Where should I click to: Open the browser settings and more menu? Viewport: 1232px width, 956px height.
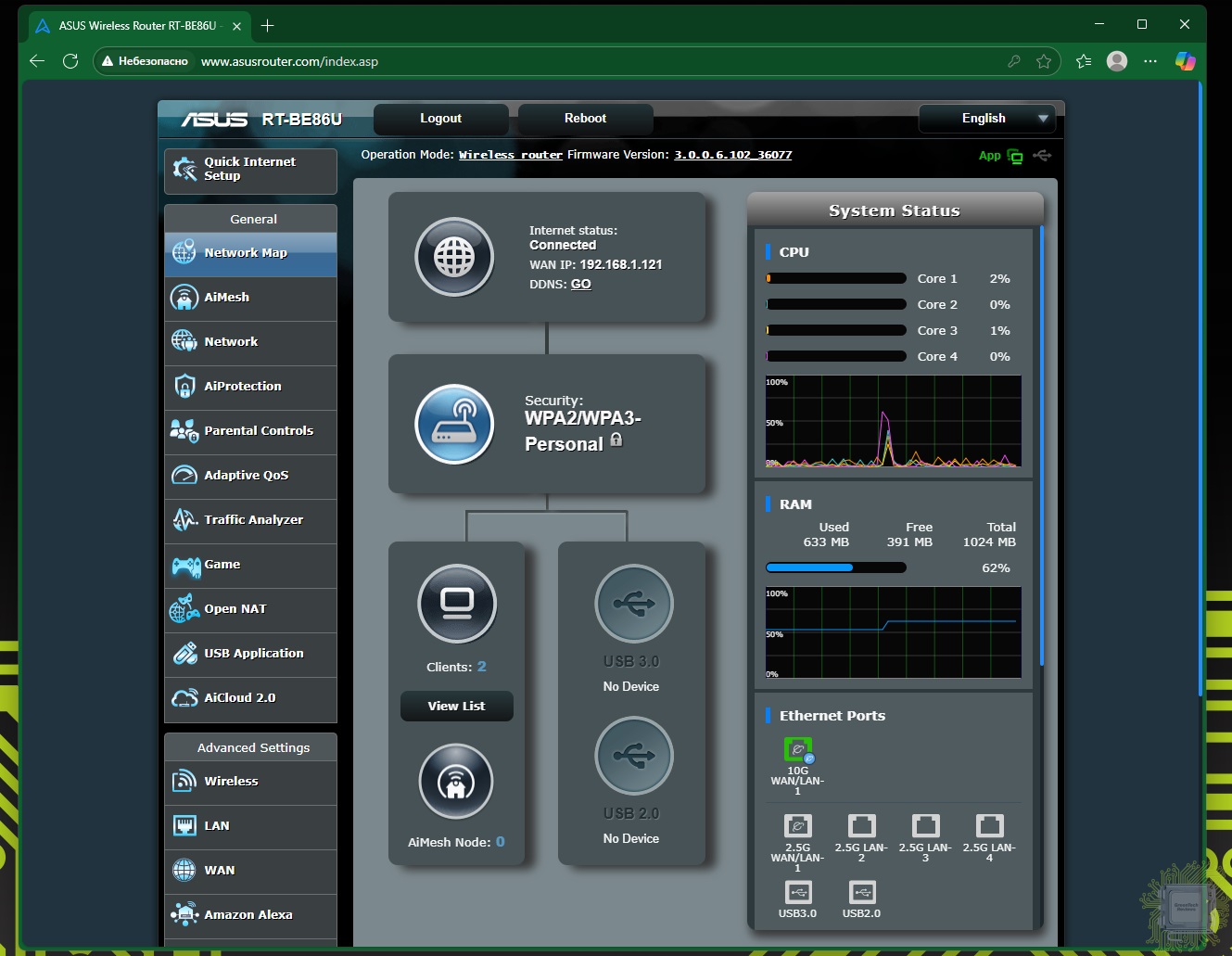point(1150,61)
